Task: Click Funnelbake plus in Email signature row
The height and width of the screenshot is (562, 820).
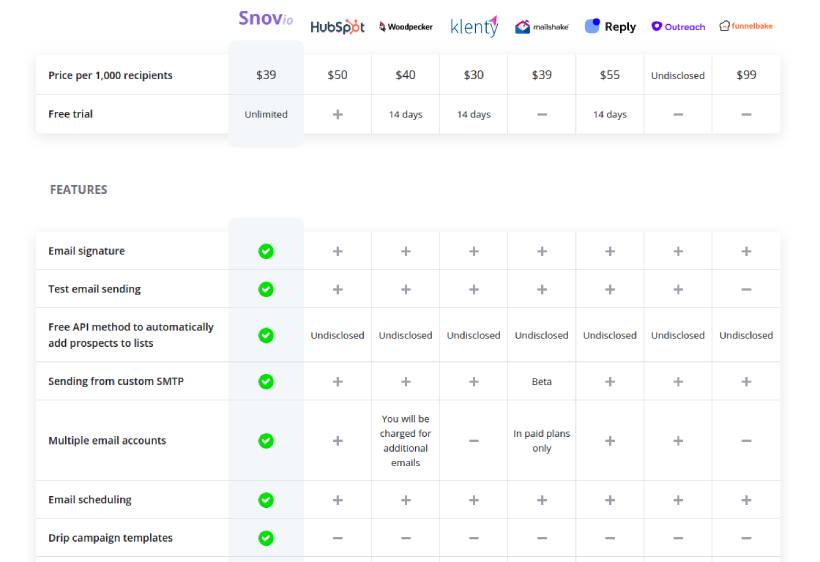Action: 746,251
